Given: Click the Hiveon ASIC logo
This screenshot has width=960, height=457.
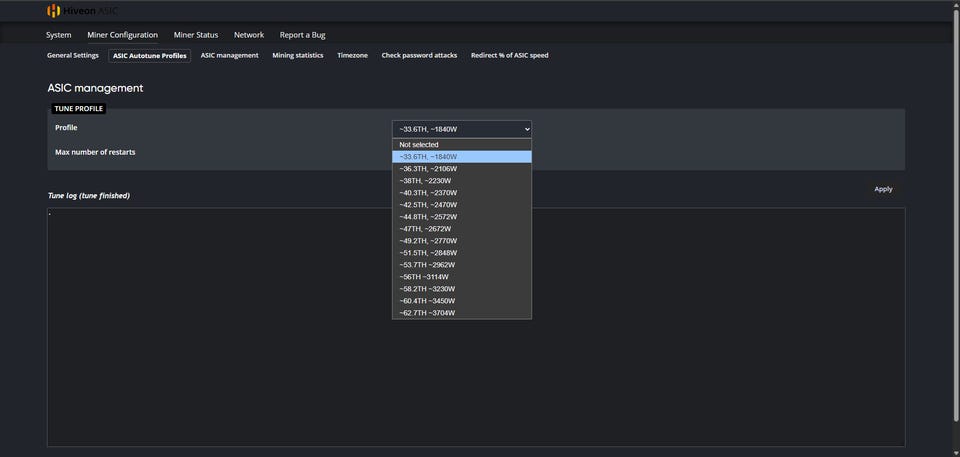Looking at the screenshot, I should (83, 10).
